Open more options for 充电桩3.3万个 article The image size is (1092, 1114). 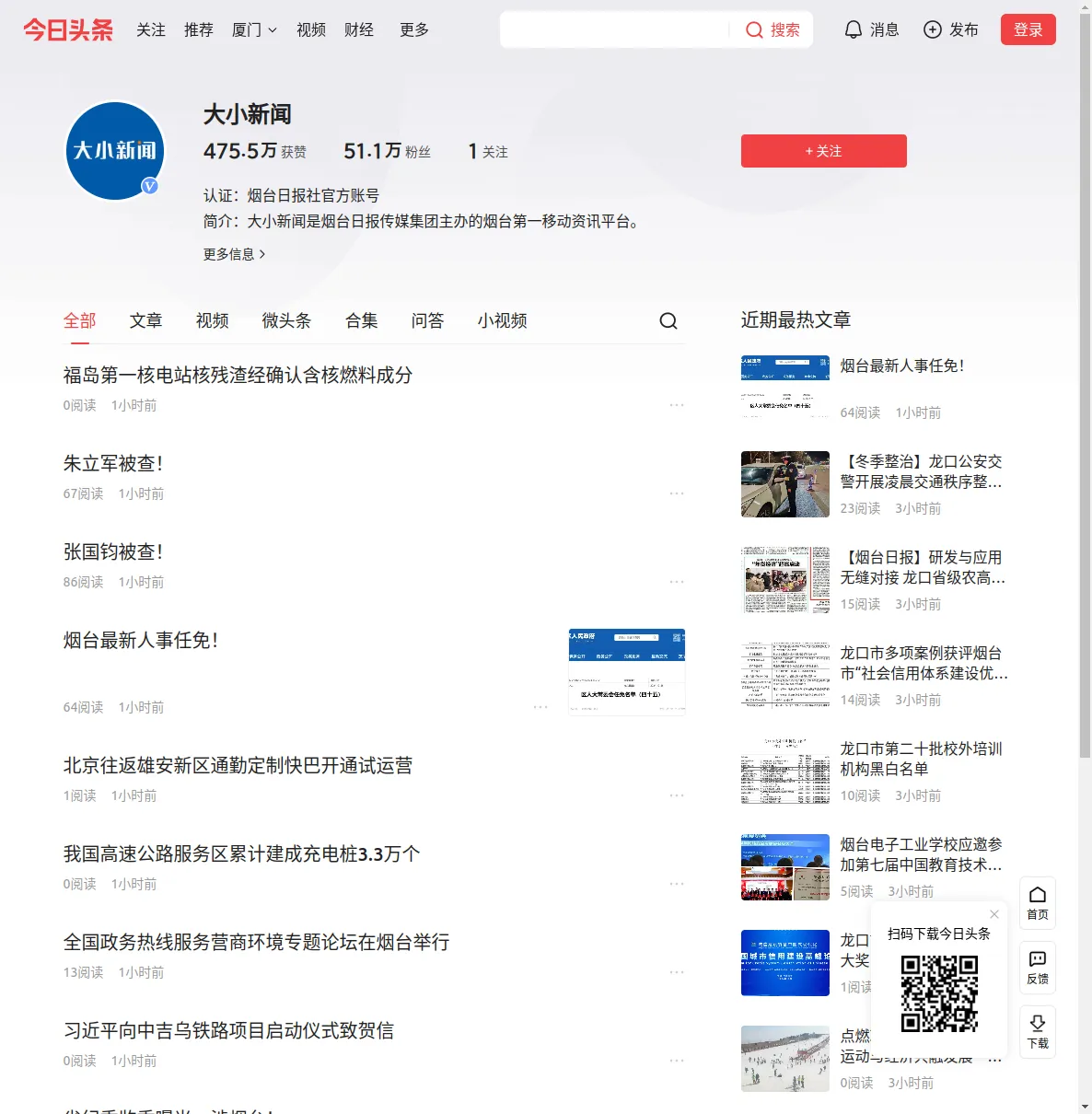click(x=677, y=884)
